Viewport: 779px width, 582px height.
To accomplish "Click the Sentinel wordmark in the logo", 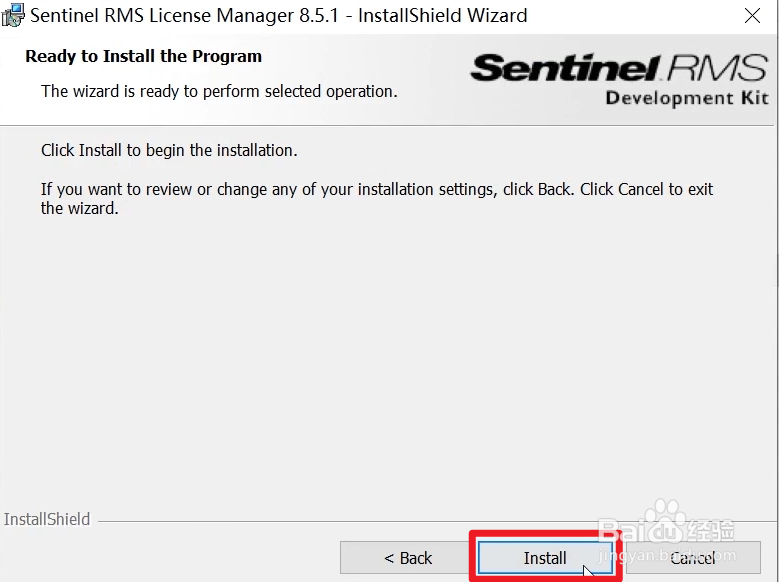I will point(565,68).
